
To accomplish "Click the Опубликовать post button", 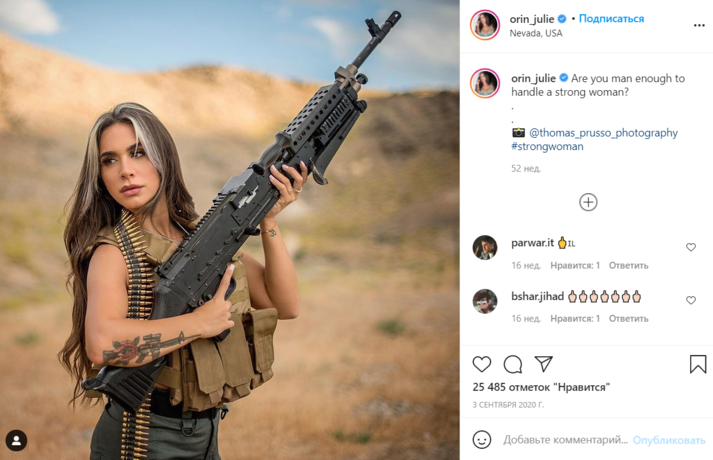I will 669,440.
